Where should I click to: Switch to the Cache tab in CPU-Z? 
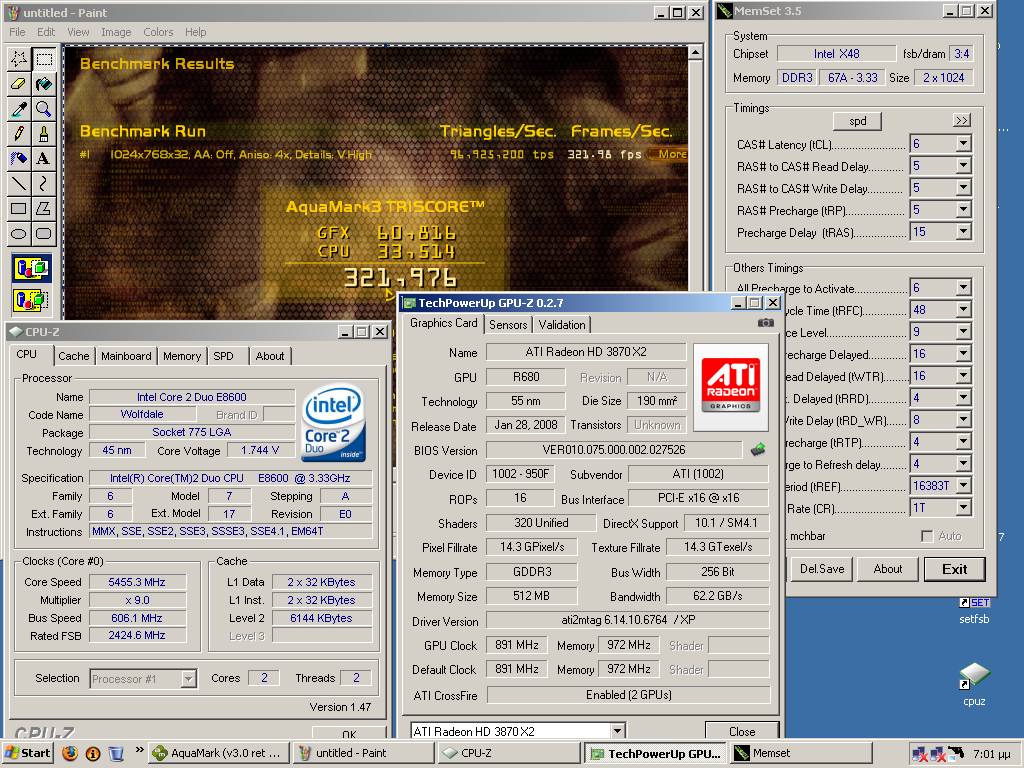[x=73, y=356]
